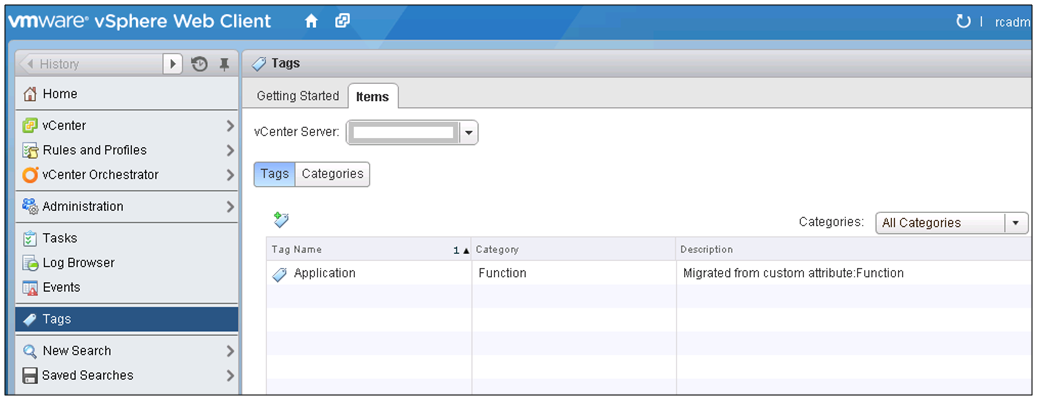This screenshot has height=399, width=1037.
Task: Click the Home house icon in the navigator
Action: click(x=30, y=94)
